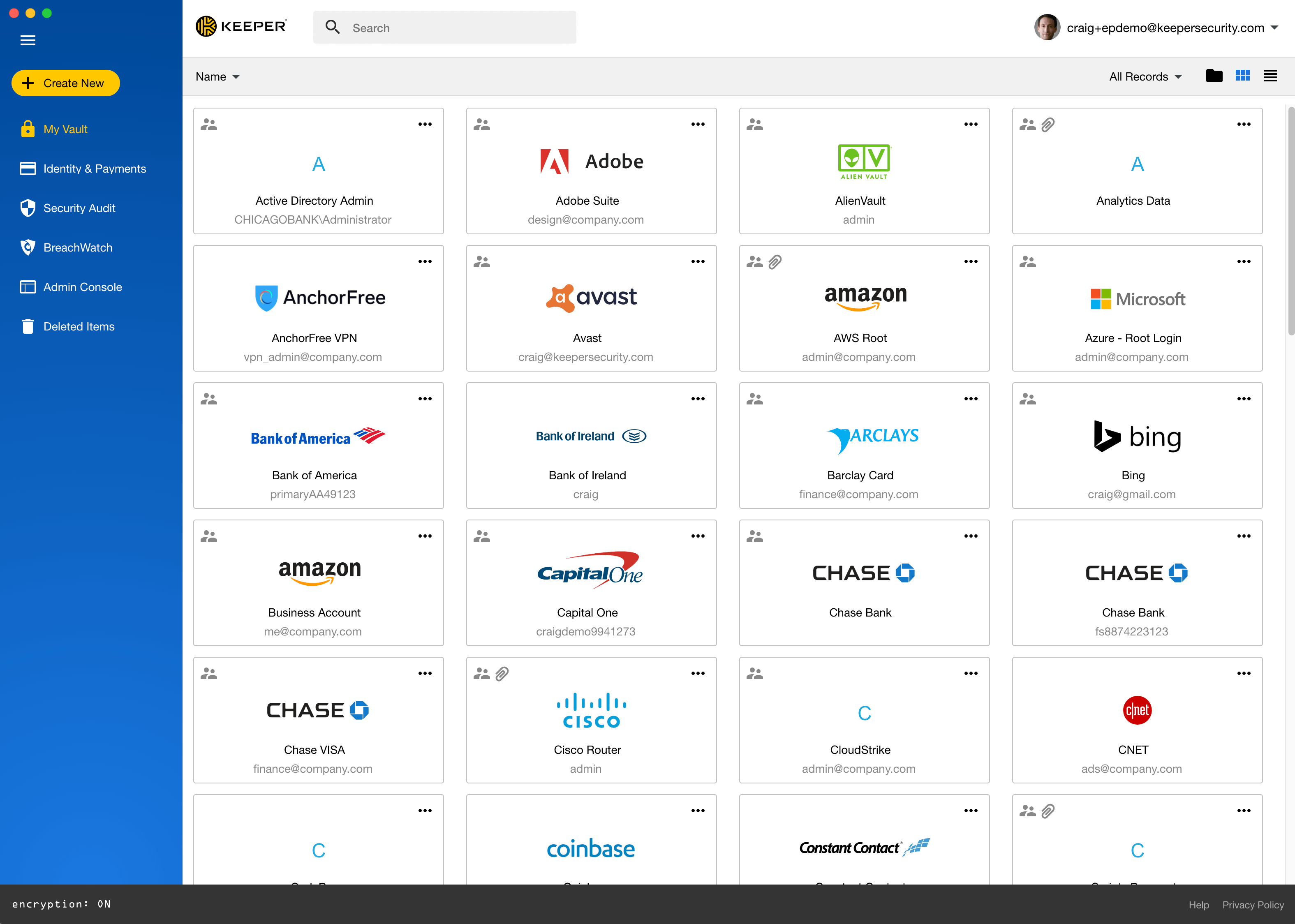
Task: Toggle shared indicator on AWS Root record
Action: tap(755, 262)
